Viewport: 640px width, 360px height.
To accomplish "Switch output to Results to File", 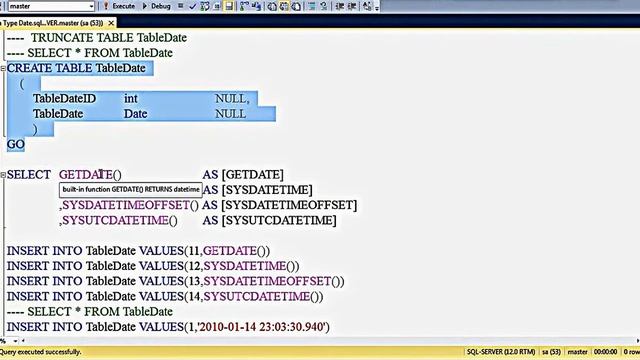I will pyautogui.click(x=296, y=6).
